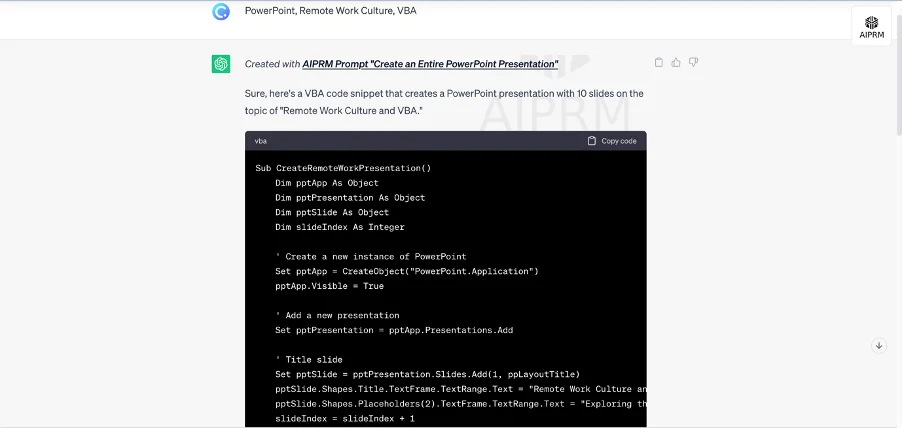The height and width of the screenshot is (428, 902).
Task: Open the AIPRM extension logo button
Action: 871,26
